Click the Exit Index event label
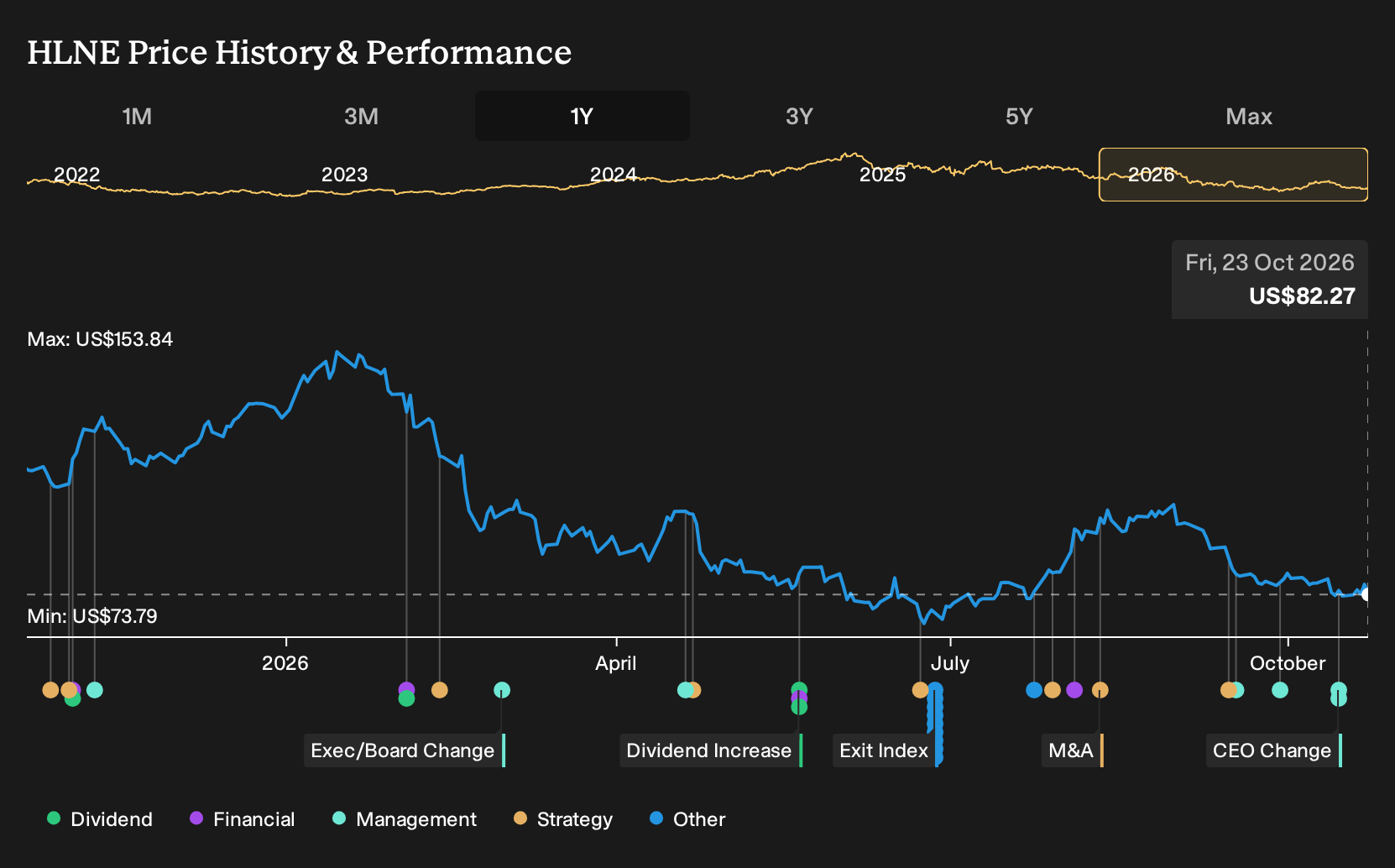This screenshot has width=1395, height=868. point(886,750)
